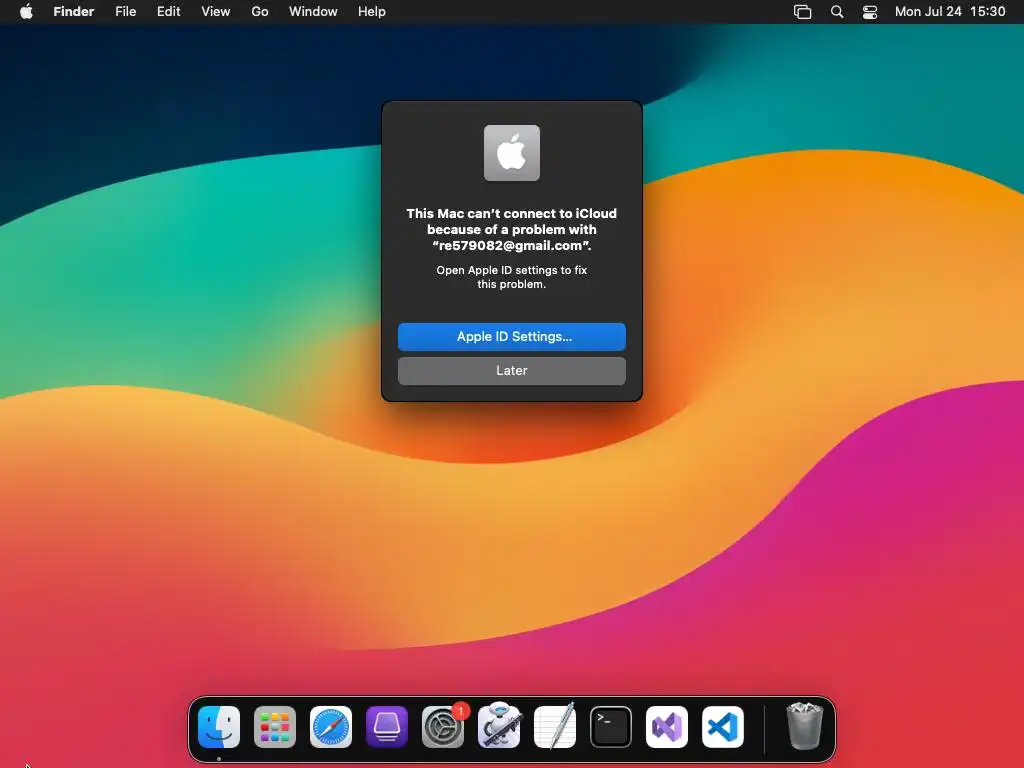The image size is (1024, 768).
Task: Click the Apple logo in the dialog
Action: [511, 153]
